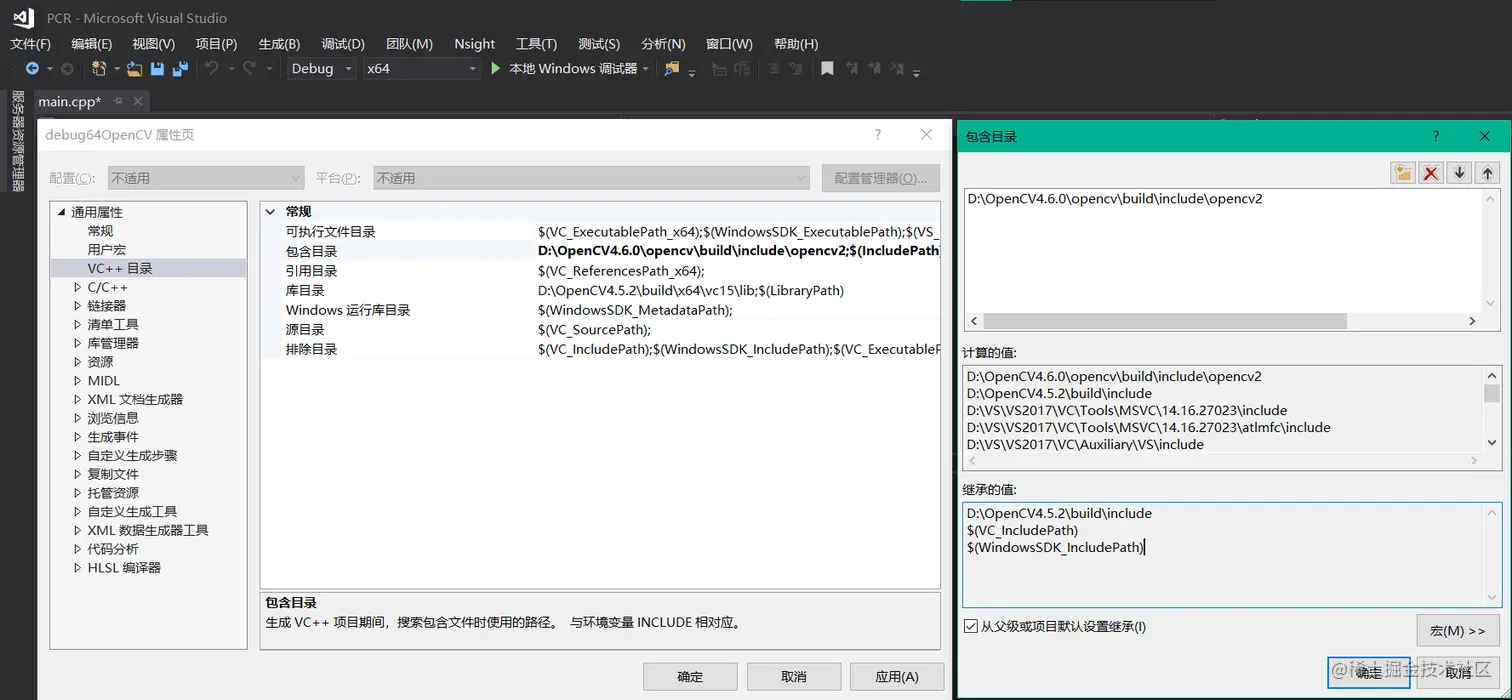Click the save all toolbar icon
This screenshot has width=1512, height=700.
pos(180,68)
